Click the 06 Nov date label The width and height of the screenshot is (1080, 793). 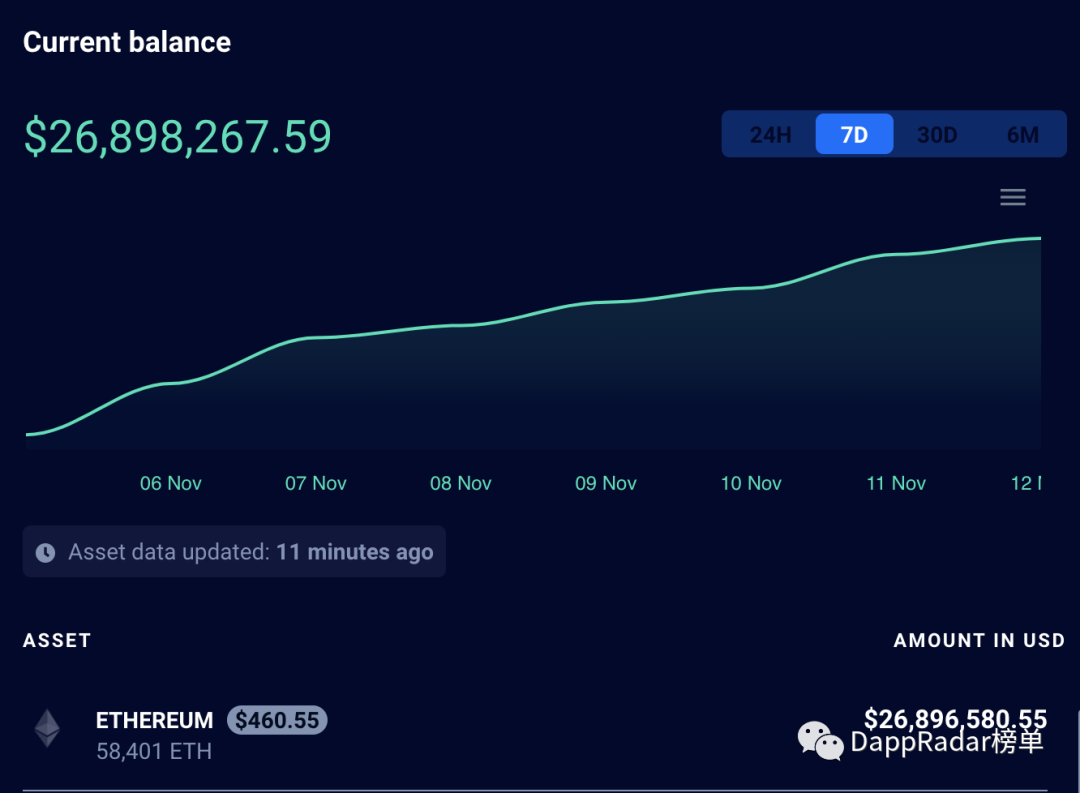[171, 484]
